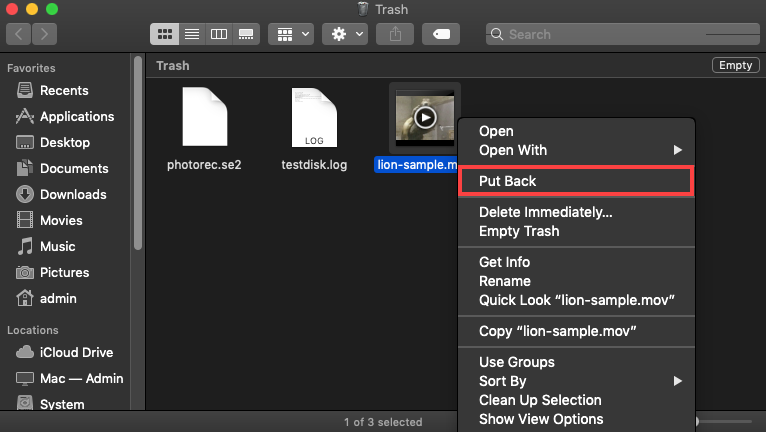Click the Trash path bar label

tap(173, 65)
